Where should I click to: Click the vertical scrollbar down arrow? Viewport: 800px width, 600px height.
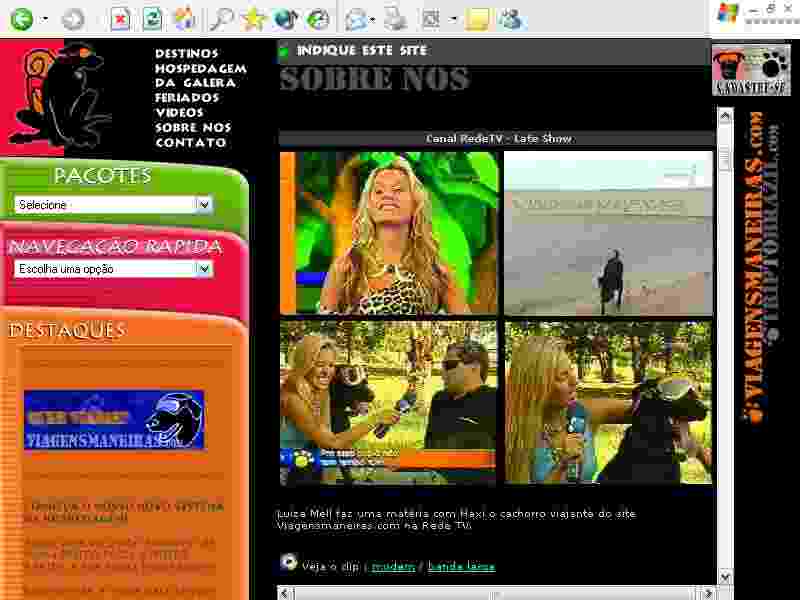point(726,577)
